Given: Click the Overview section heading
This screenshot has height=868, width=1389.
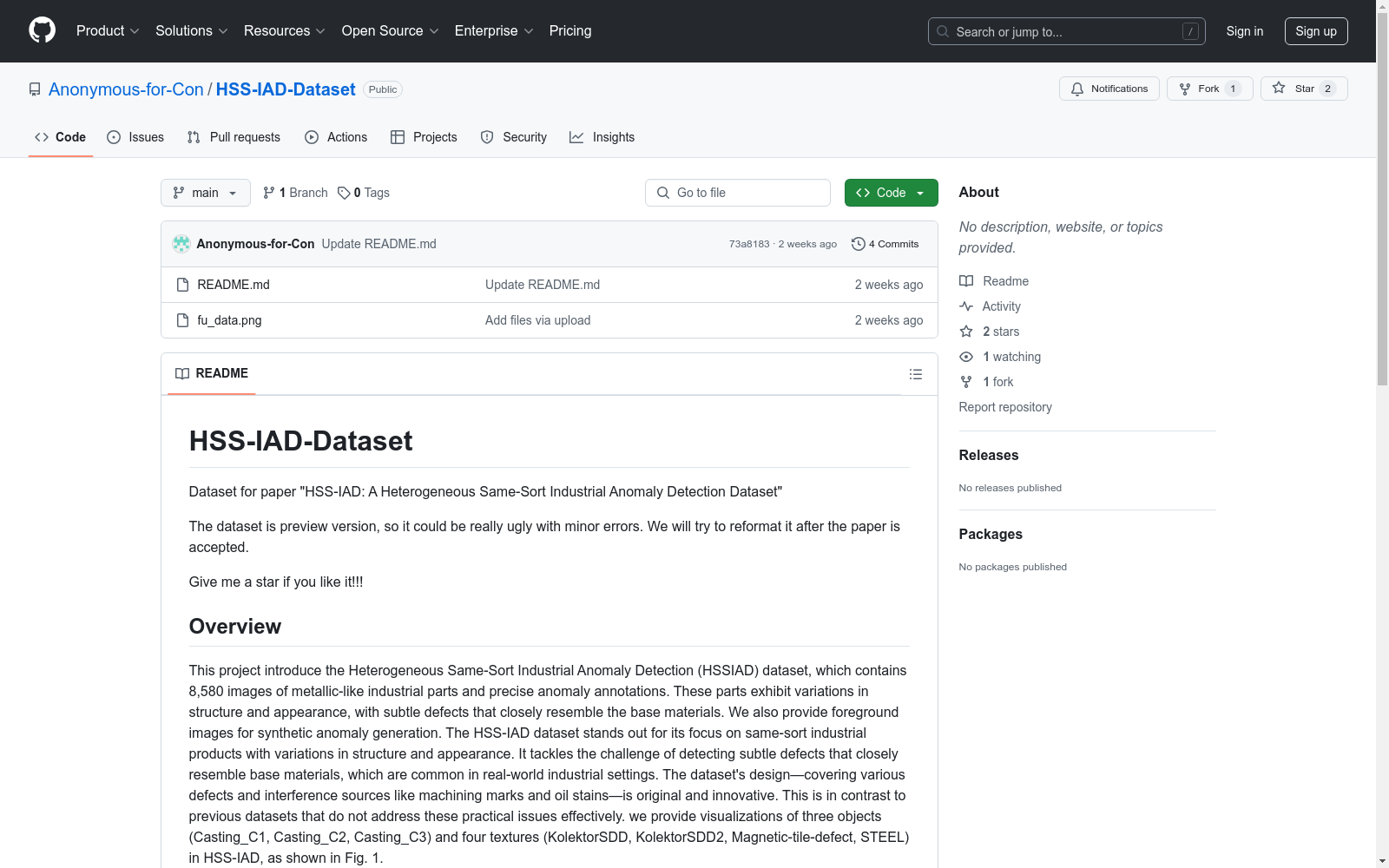Looking at the screenshot, I should click(x=235, y=627).
